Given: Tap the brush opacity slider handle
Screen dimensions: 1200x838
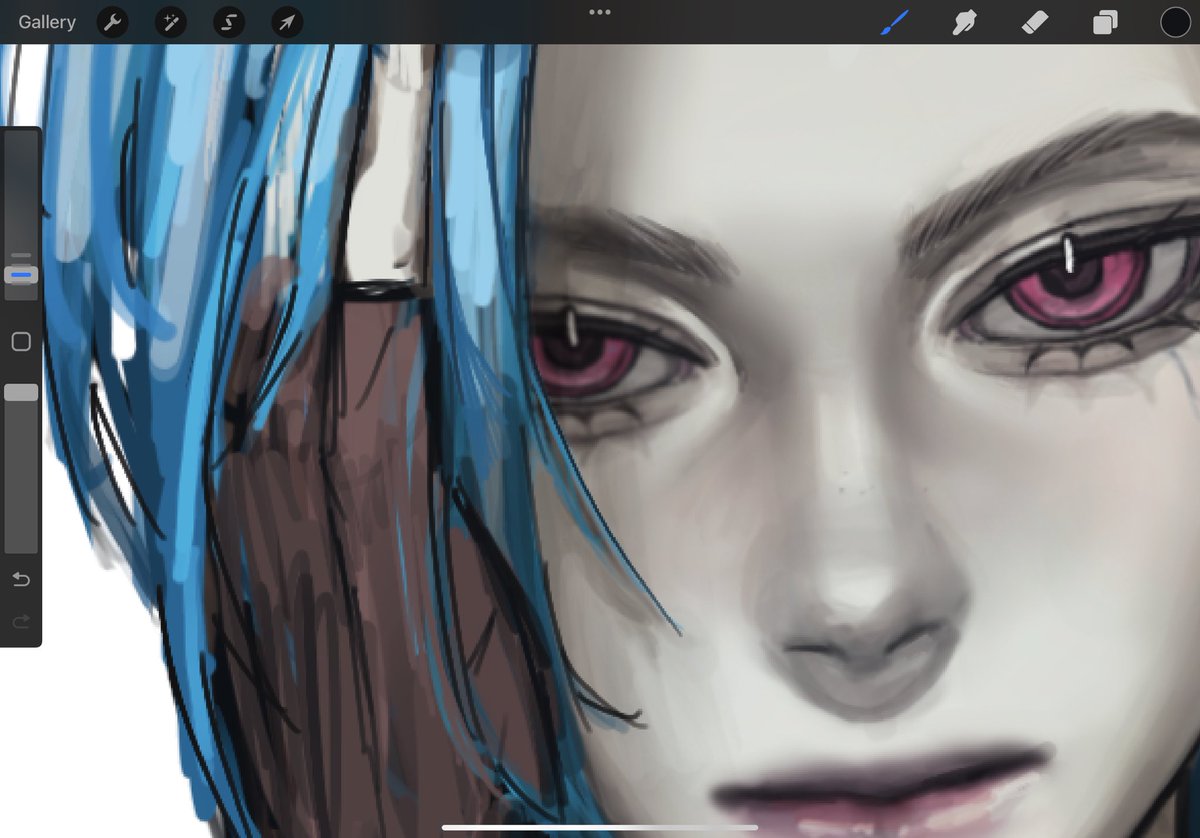Looking at the screenshot, I should click(21, 393).
